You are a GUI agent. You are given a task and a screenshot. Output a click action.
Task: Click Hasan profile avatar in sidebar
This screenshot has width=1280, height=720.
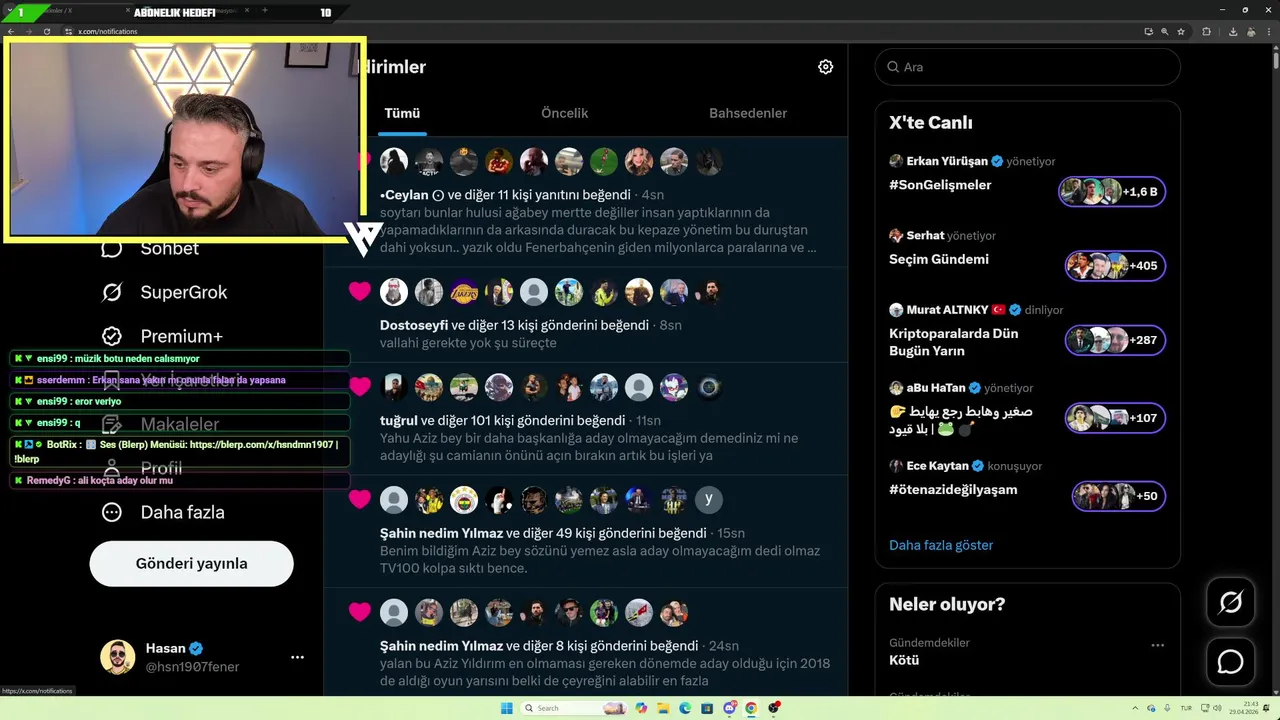point(118,657)
